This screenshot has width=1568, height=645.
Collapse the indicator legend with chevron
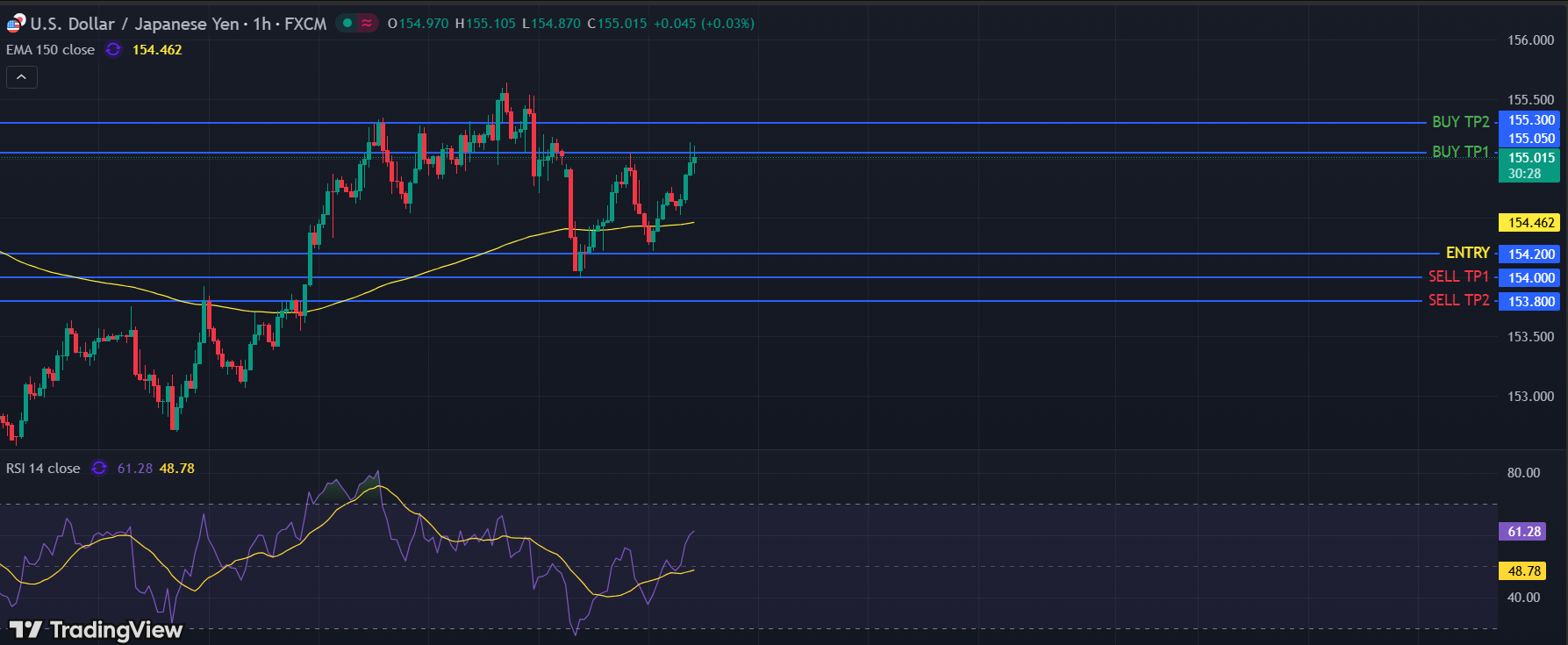(x=22, y=77)
